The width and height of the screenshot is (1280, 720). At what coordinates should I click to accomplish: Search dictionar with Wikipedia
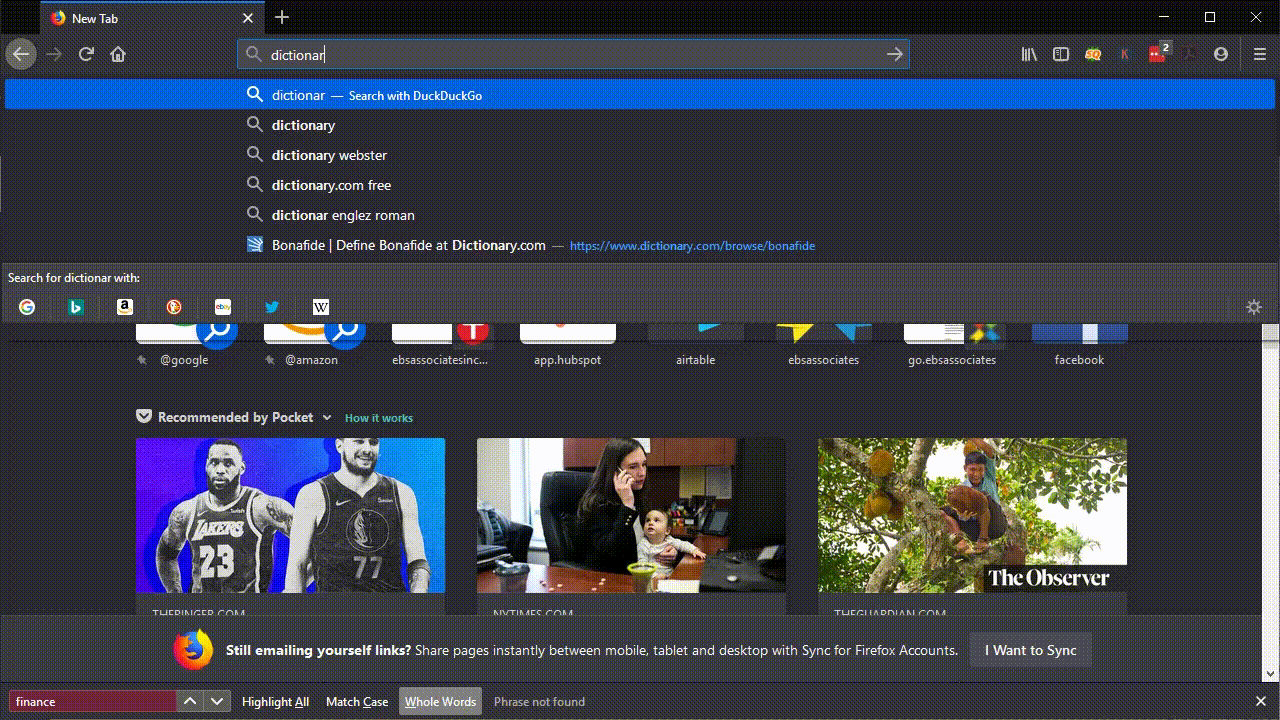point(321,307)
